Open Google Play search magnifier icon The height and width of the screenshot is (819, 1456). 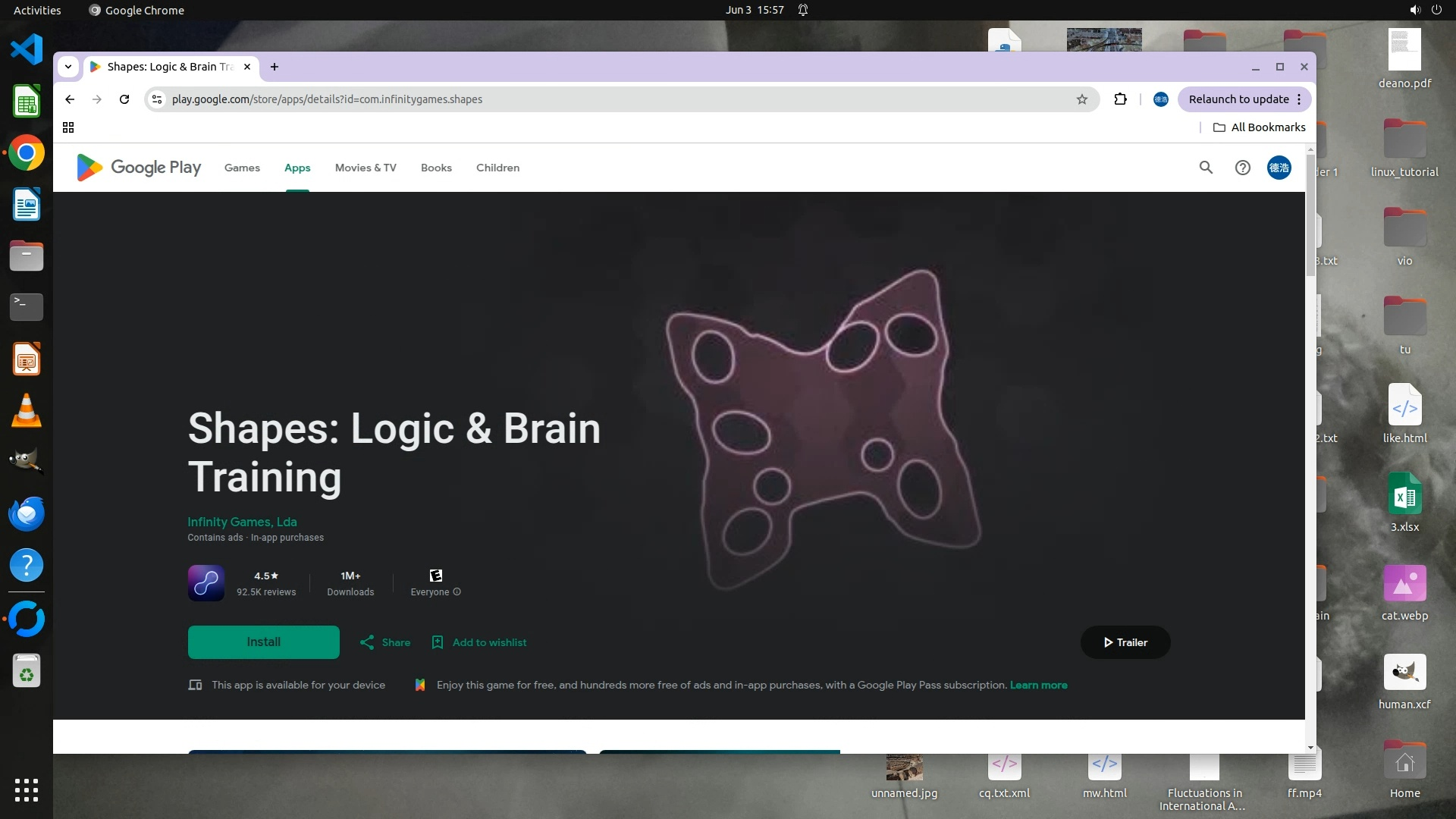point(1206,168)
